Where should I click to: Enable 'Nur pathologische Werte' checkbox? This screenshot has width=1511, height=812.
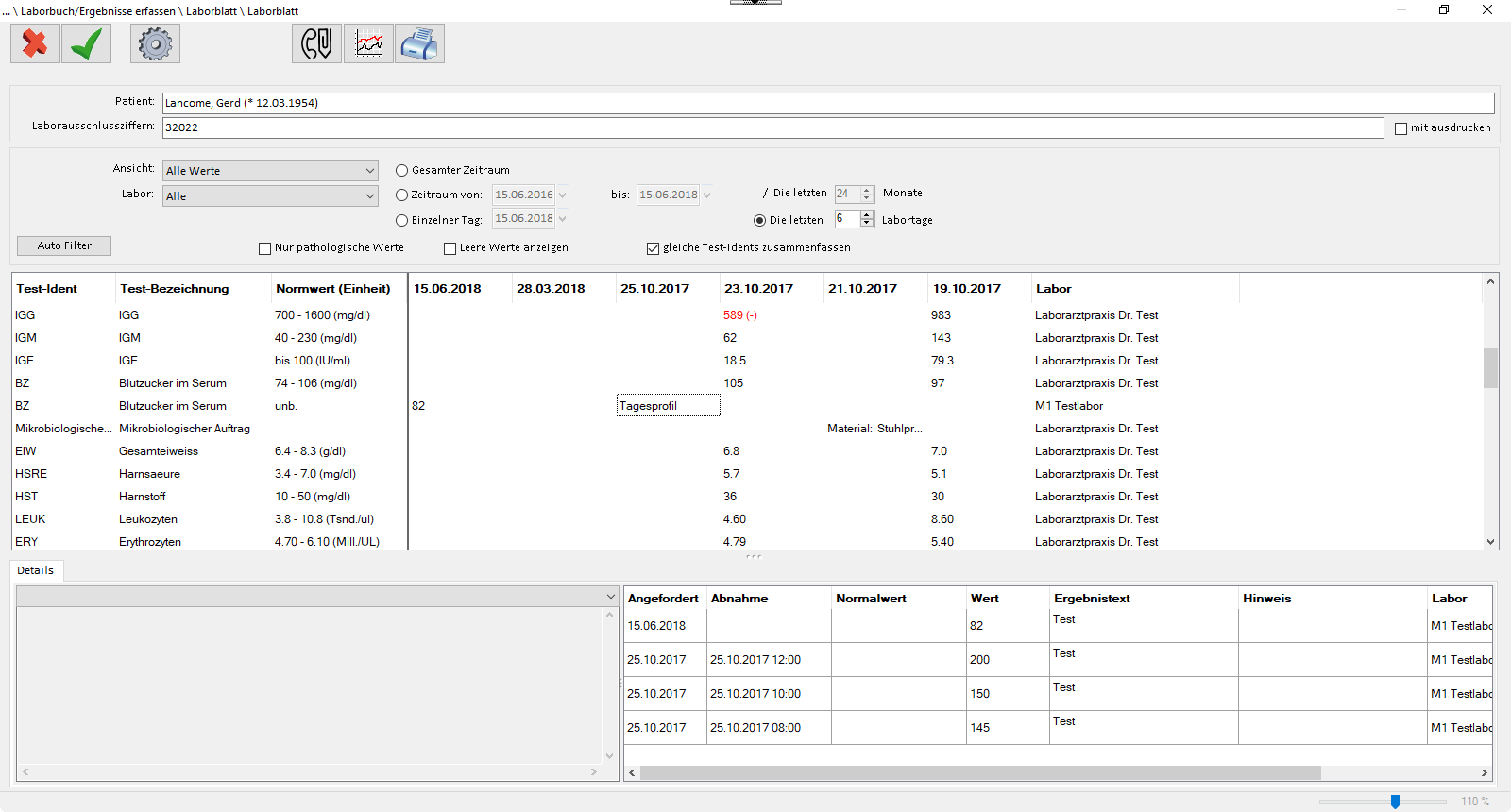tap(265, 248)
